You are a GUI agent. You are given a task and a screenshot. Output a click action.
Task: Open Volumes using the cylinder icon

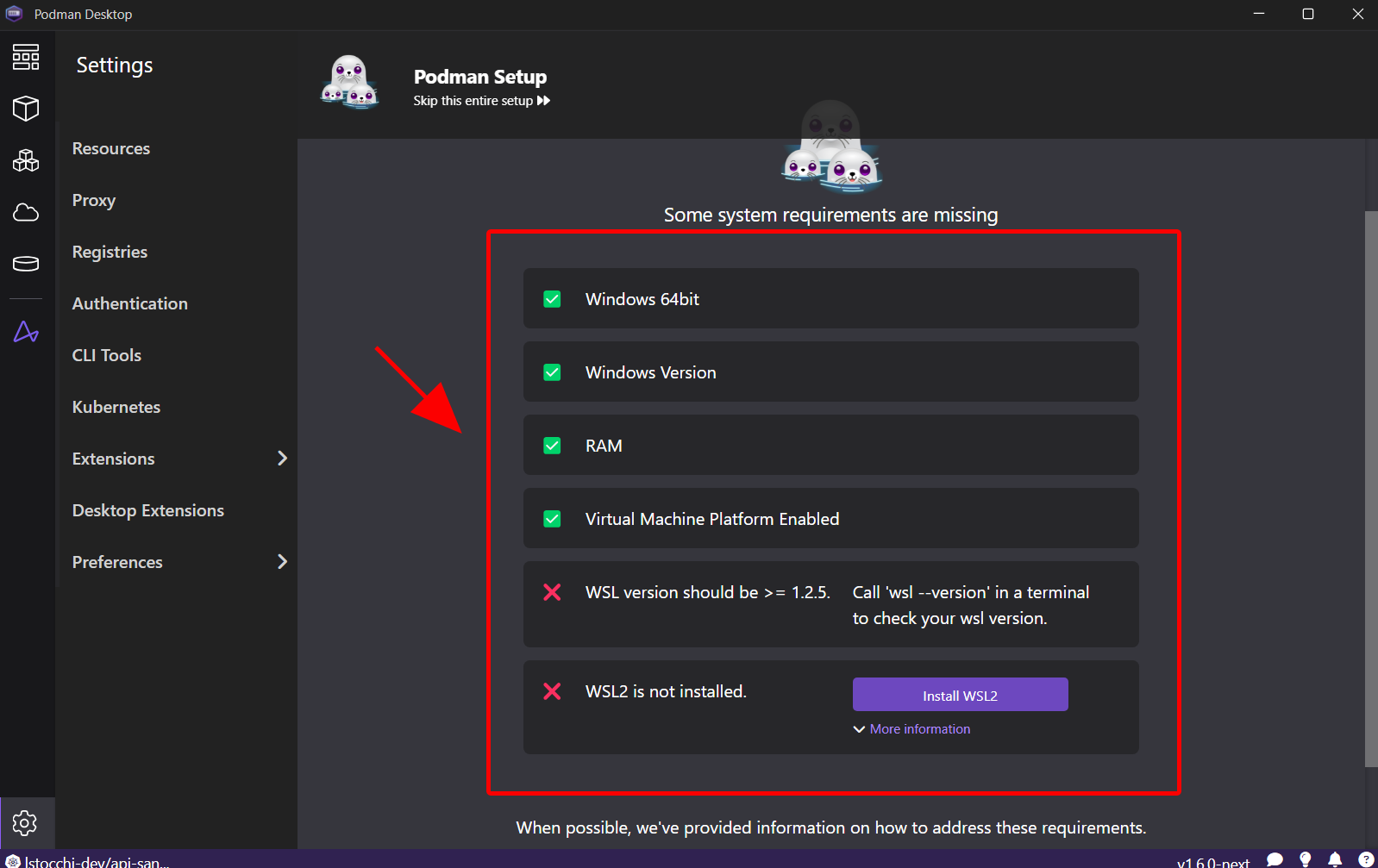pos(26,264)
